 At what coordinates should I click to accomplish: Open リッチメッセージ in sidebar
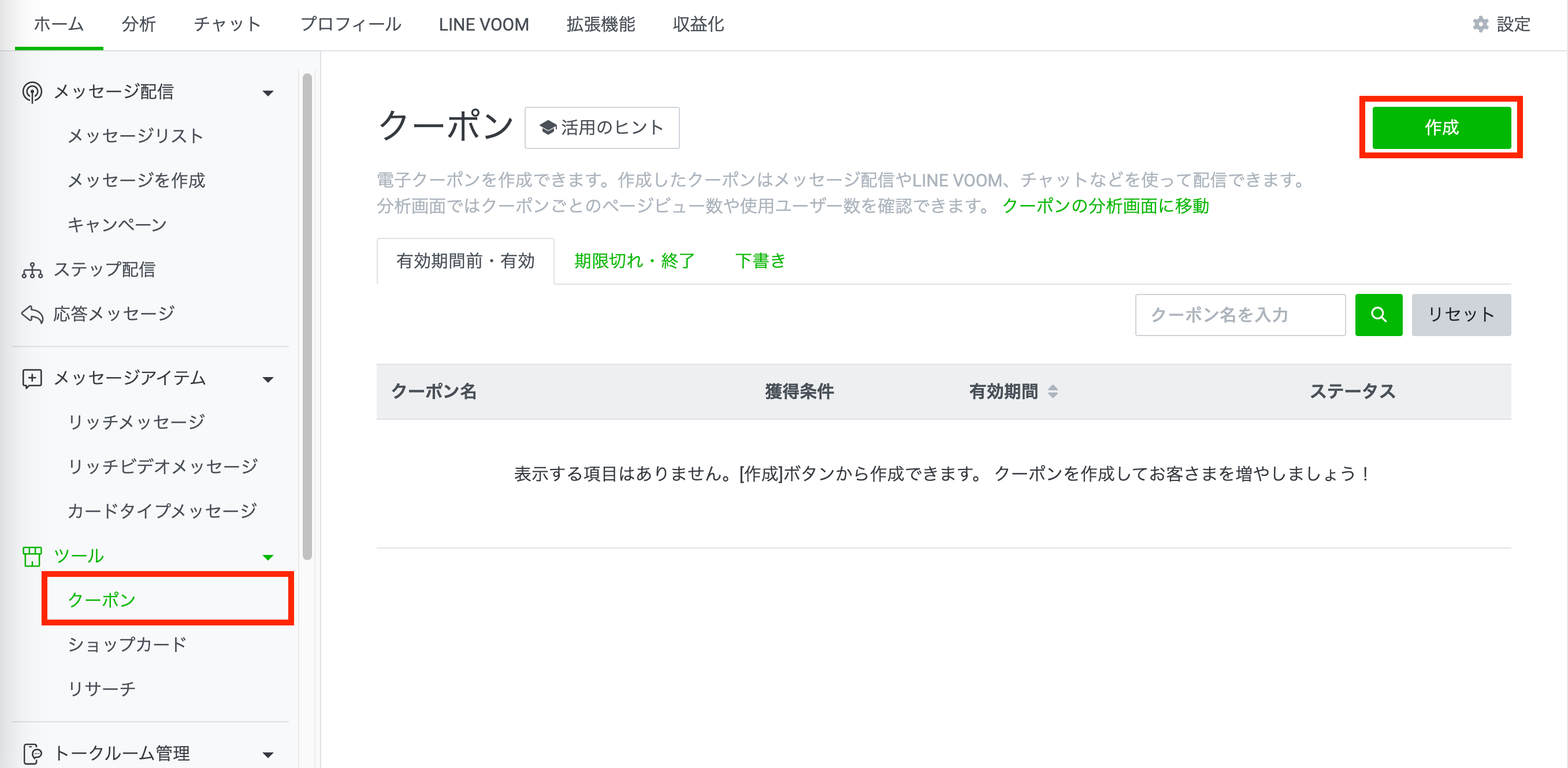pos(136,422)
